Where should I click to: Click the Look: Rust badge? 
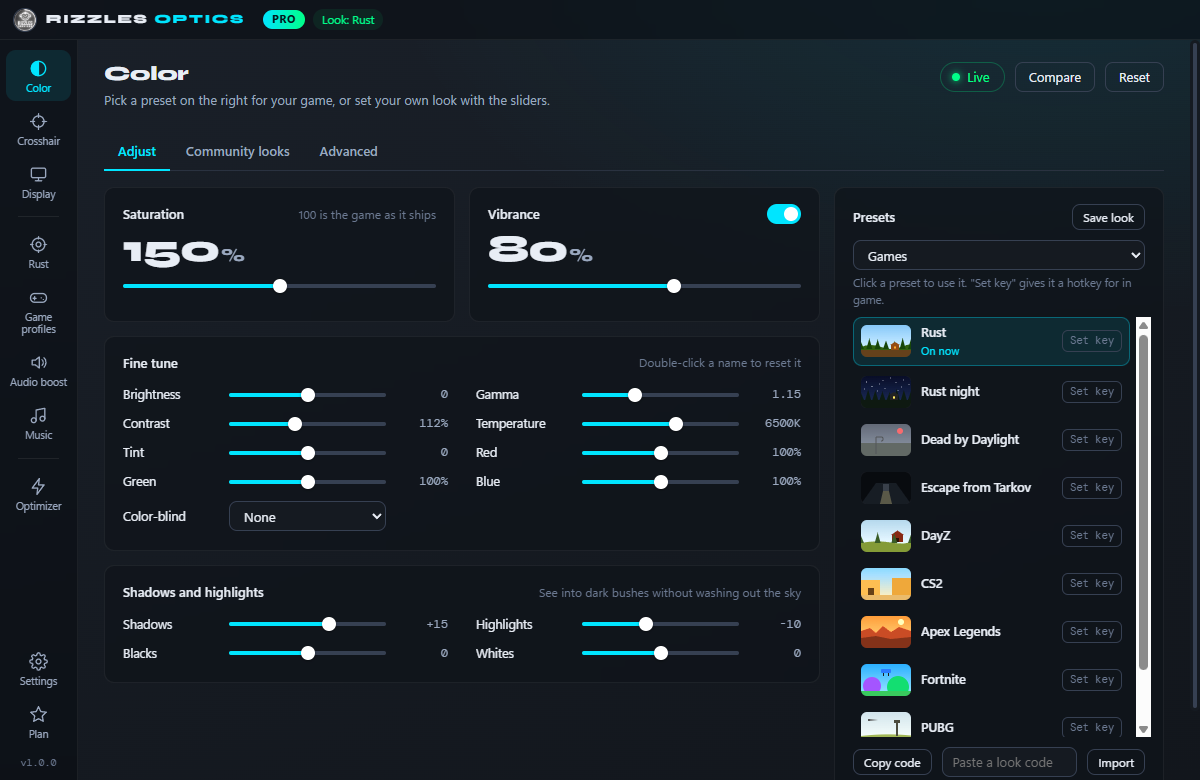(x=348, y=19)
